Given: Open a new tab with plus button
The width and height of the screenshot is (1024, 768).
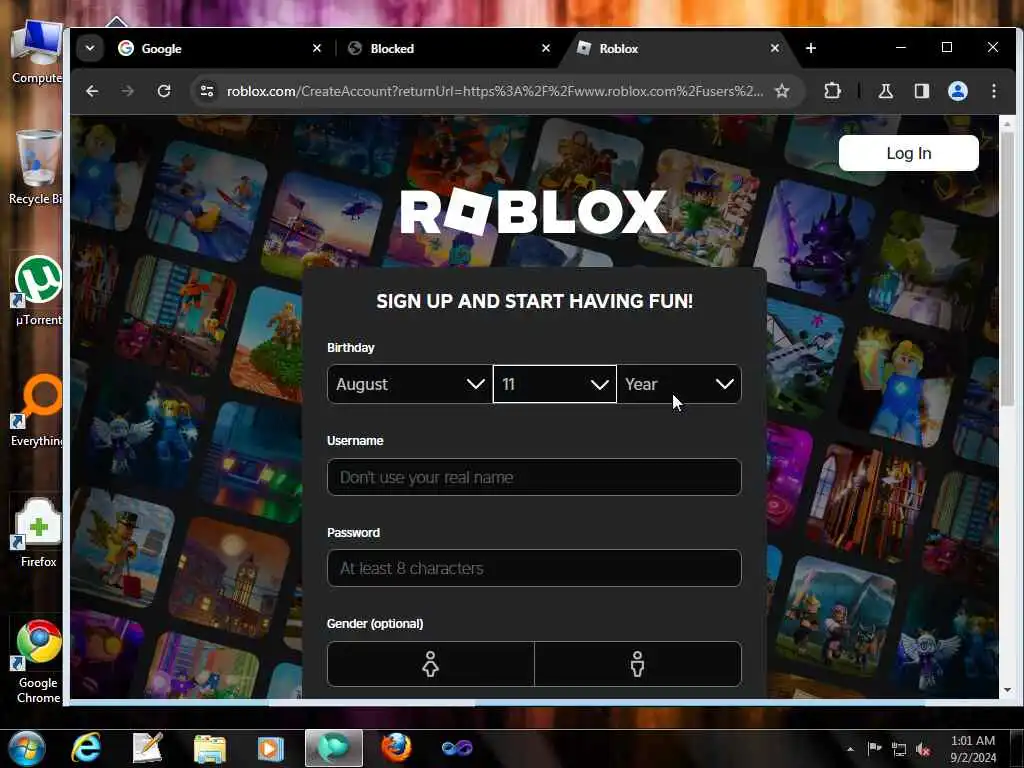Looking at the screenshot, I should click(x=810, y=48).
